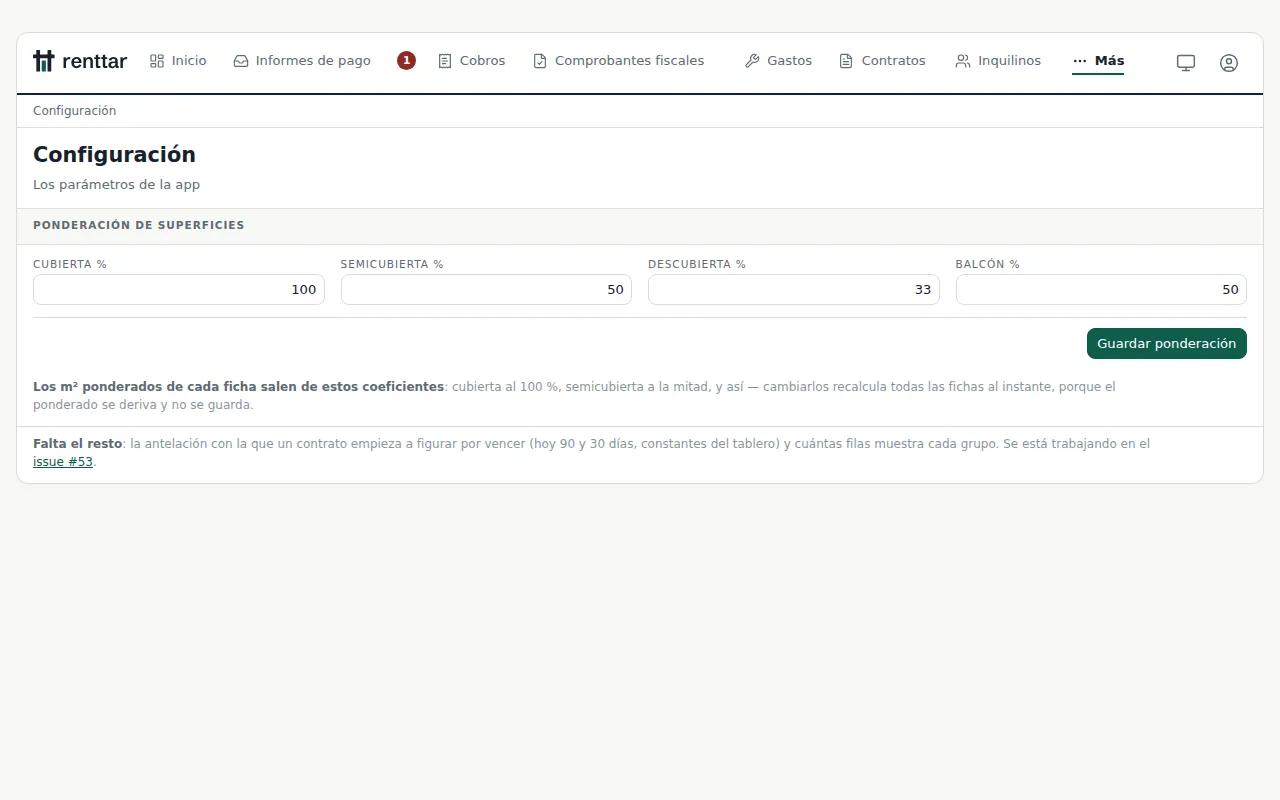
Task: Open the user account icon
Action: pos(1229,62)
